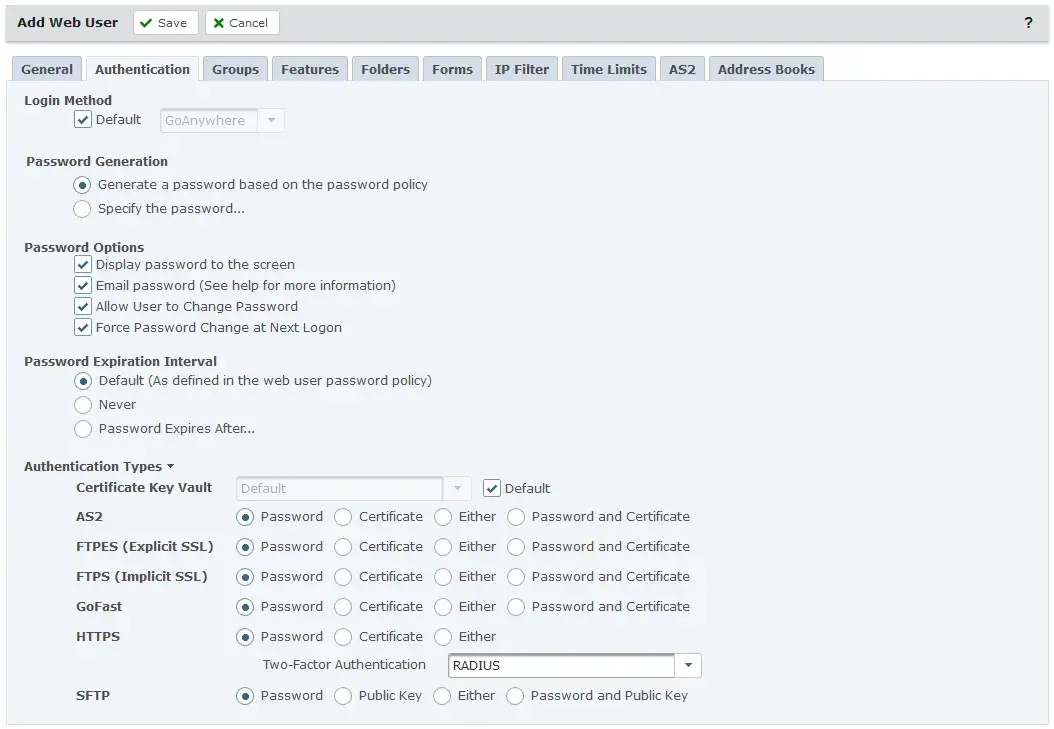This screenshot has width=1054, height=729.
Task: Disable Force Password Change at Next Logon
Action: [x=83, y=327]
